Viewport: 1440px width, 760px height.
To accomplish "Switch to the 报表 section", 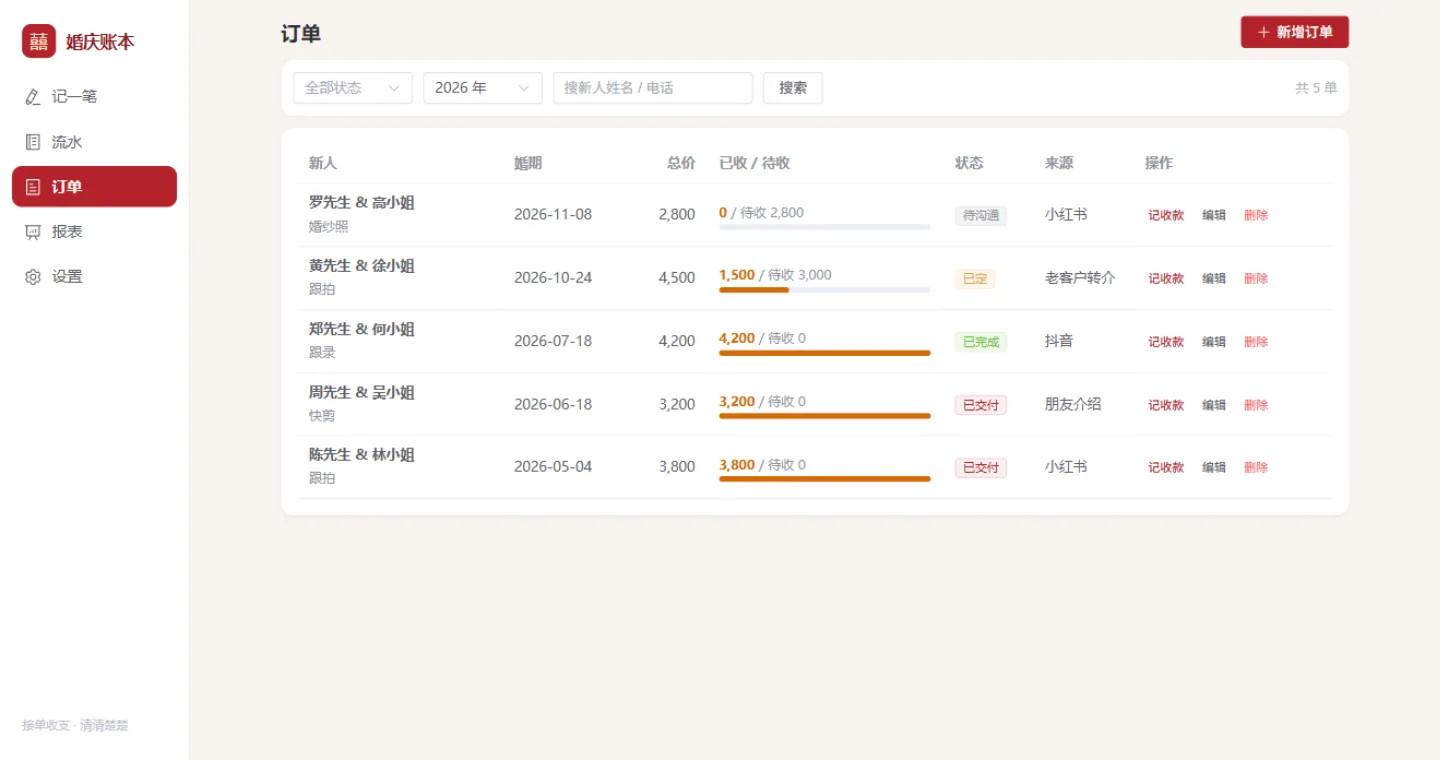I will coord(94,232).
